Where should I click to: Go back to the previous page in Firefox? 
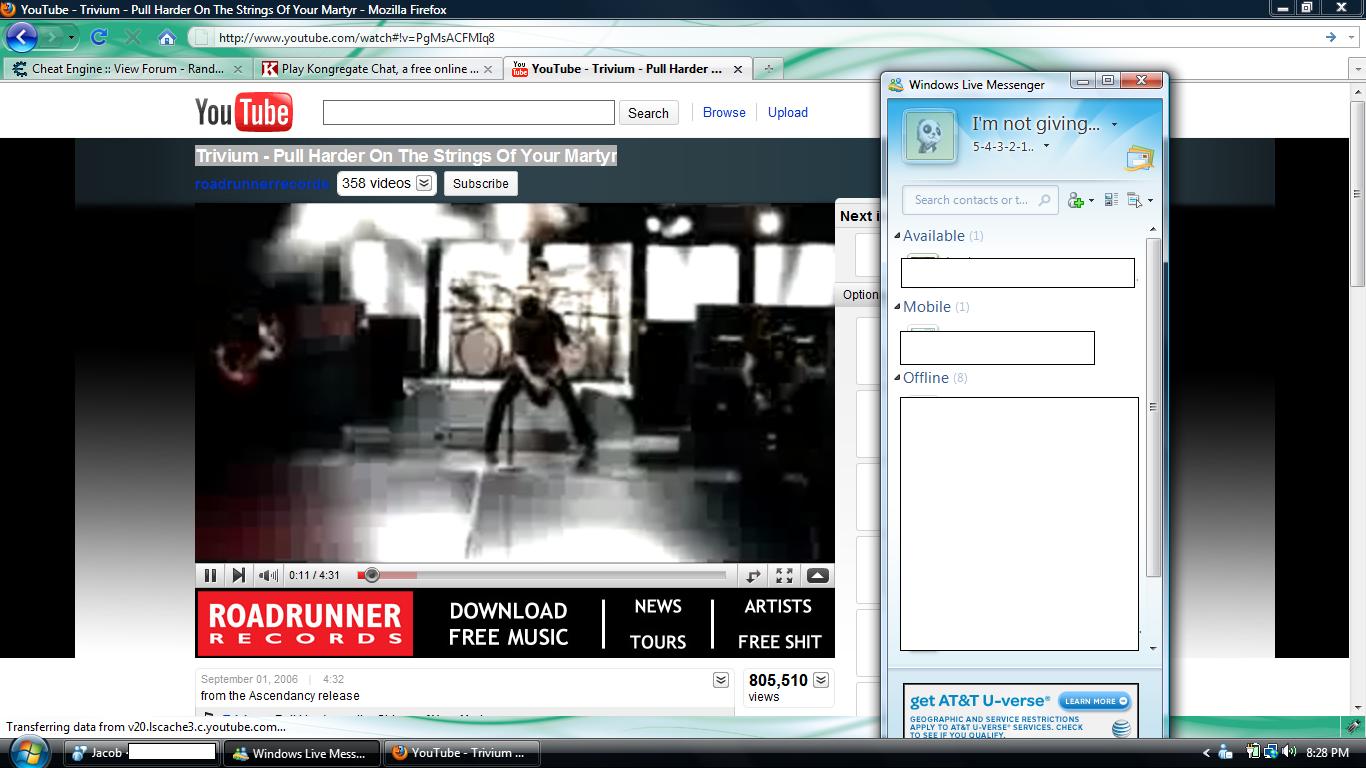pyautogui.click(x=22, y=37)
